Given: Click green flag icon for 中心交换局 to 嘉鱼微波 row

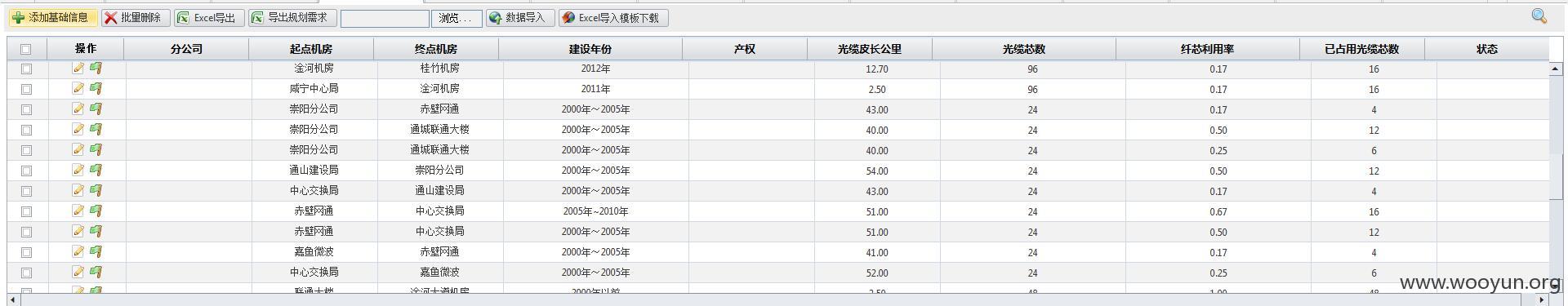Looking at the screenshot, I should (96, 272).
